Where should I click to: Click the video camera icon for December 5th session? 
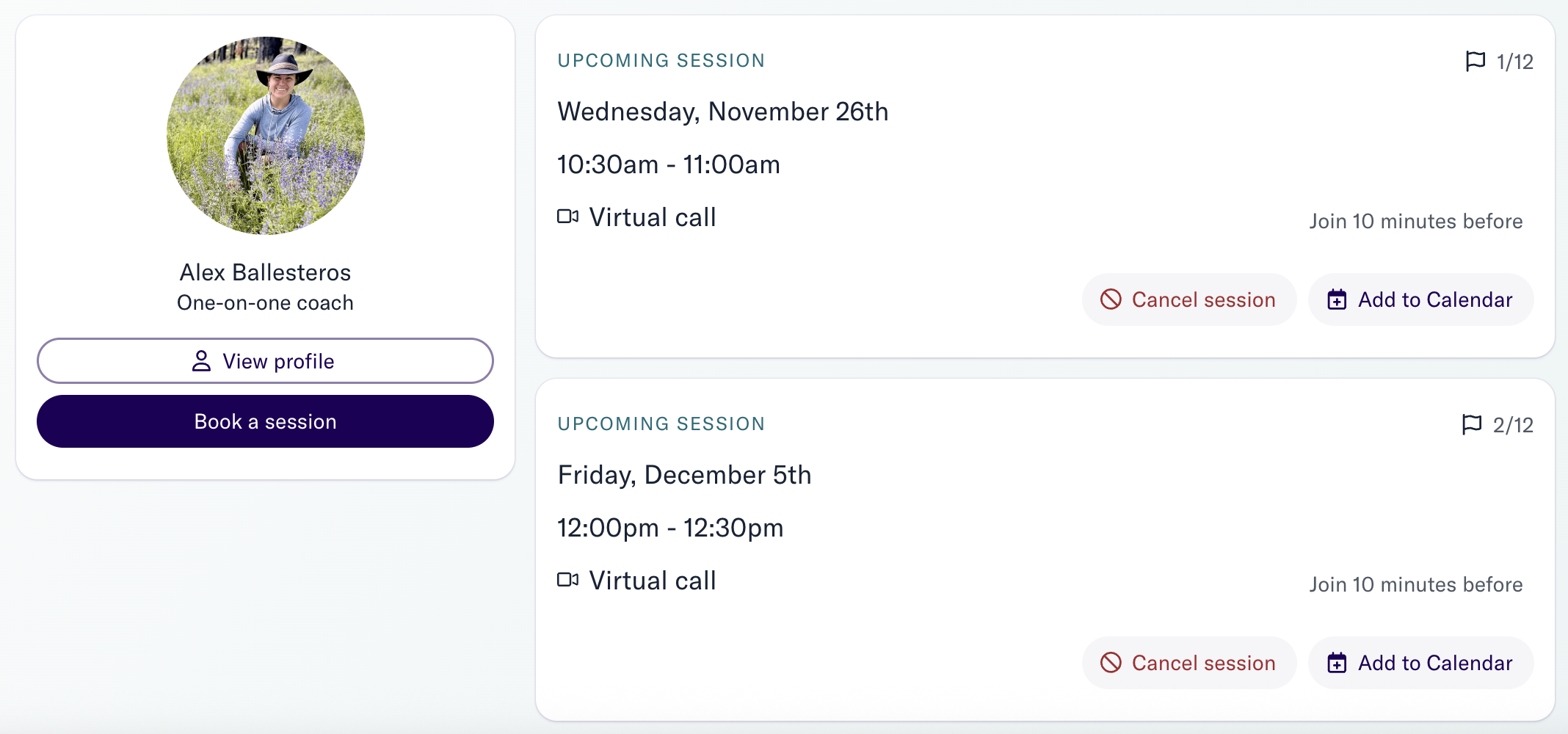click(568, 580)
